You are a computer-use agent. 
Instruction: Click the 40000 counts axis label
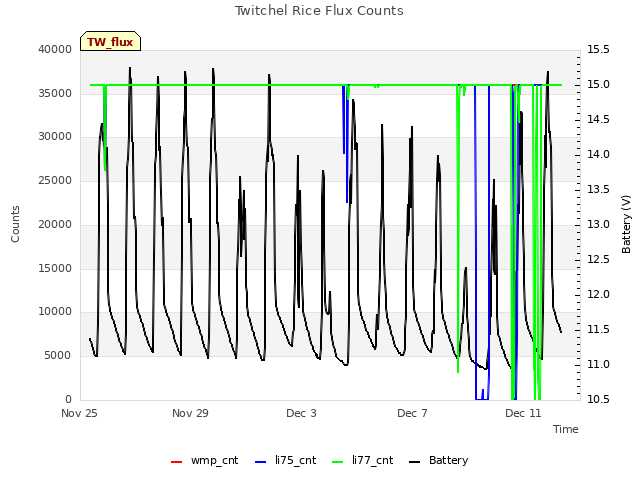[55, 49]
